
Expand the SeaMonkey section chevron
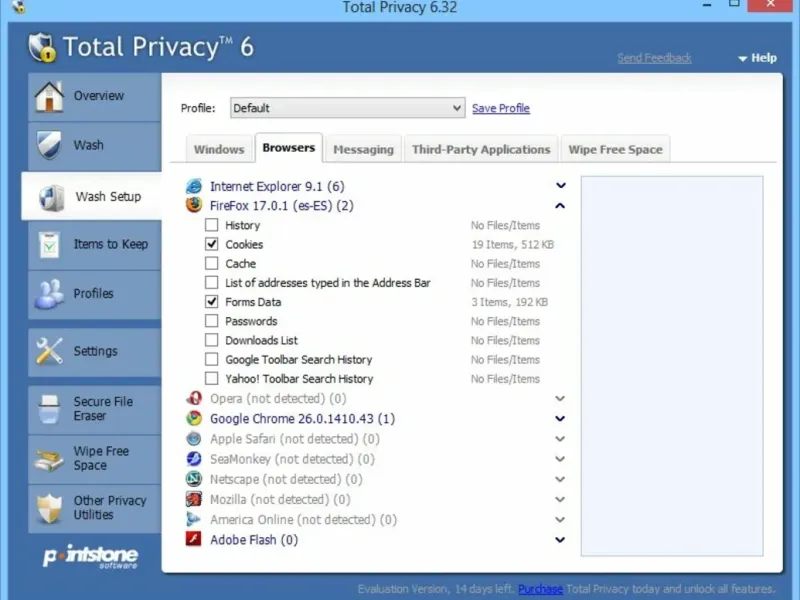(x=560, y=459)
